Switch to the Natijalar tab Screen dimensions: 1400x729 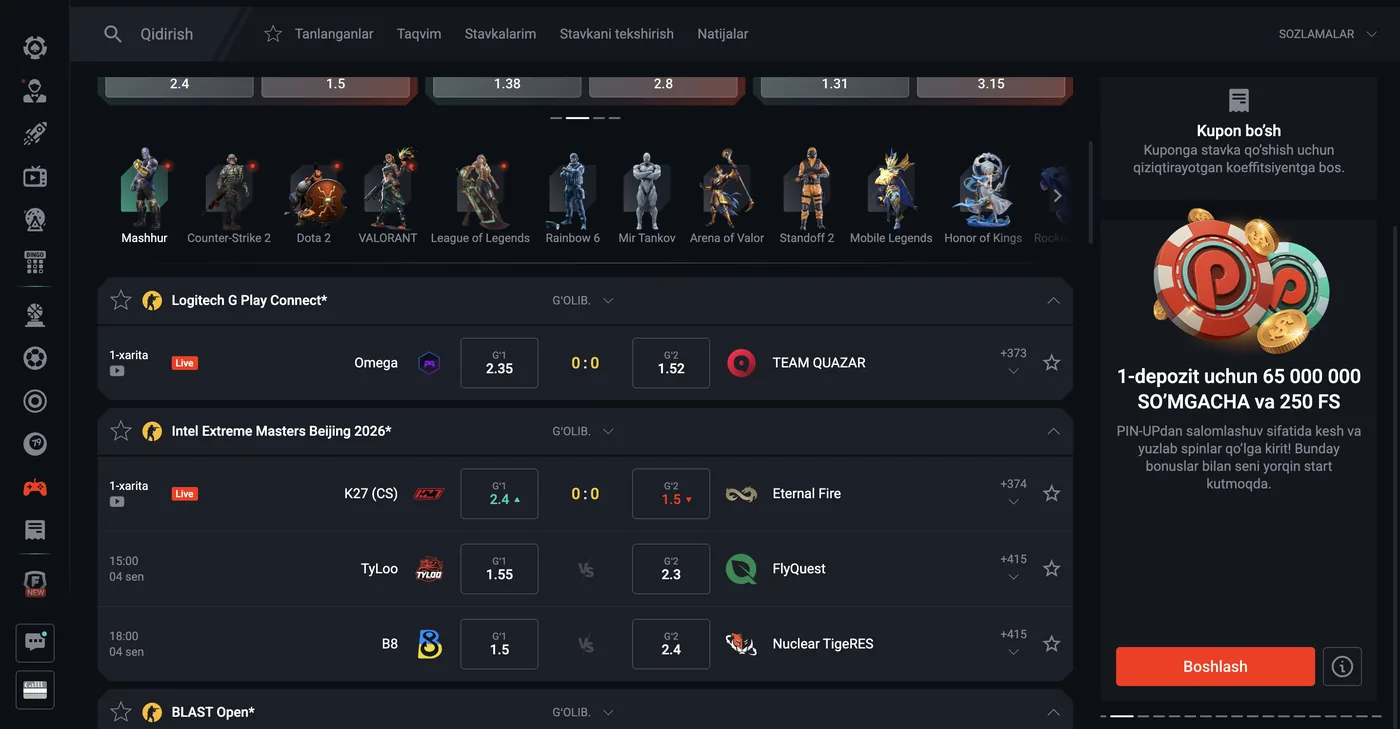[x=723, y=34]
